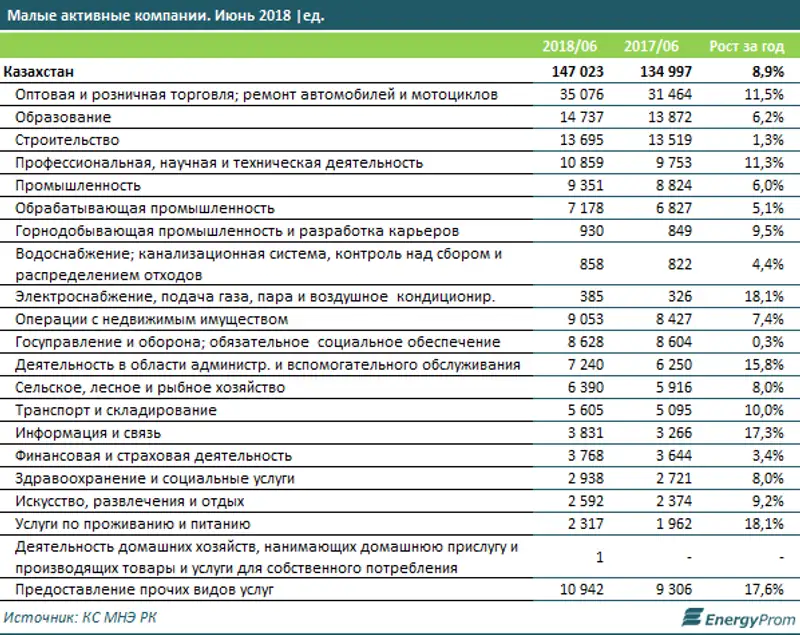Click the Рост за год column header

pos(746,46)
